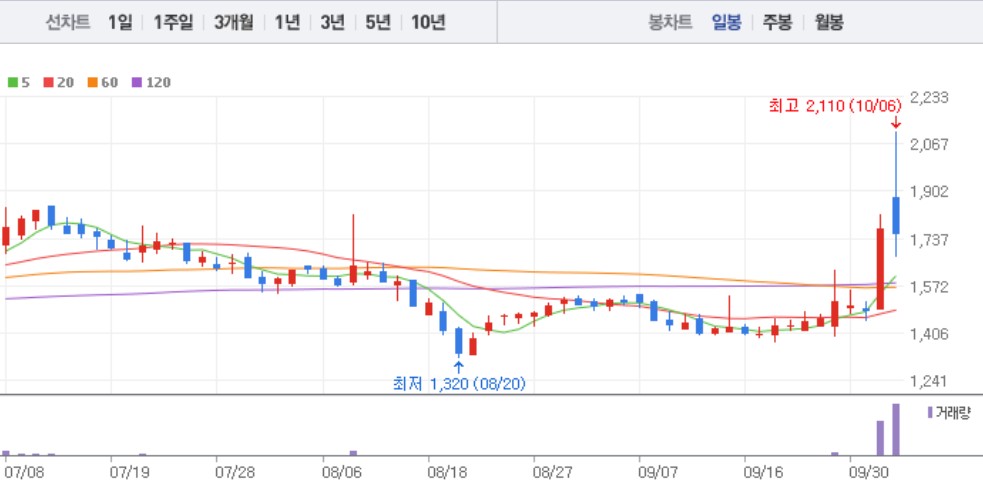This screenshot has height=491, width=983.
Task: Click the 1,241 price axis label
Action: tap(928, 381)
